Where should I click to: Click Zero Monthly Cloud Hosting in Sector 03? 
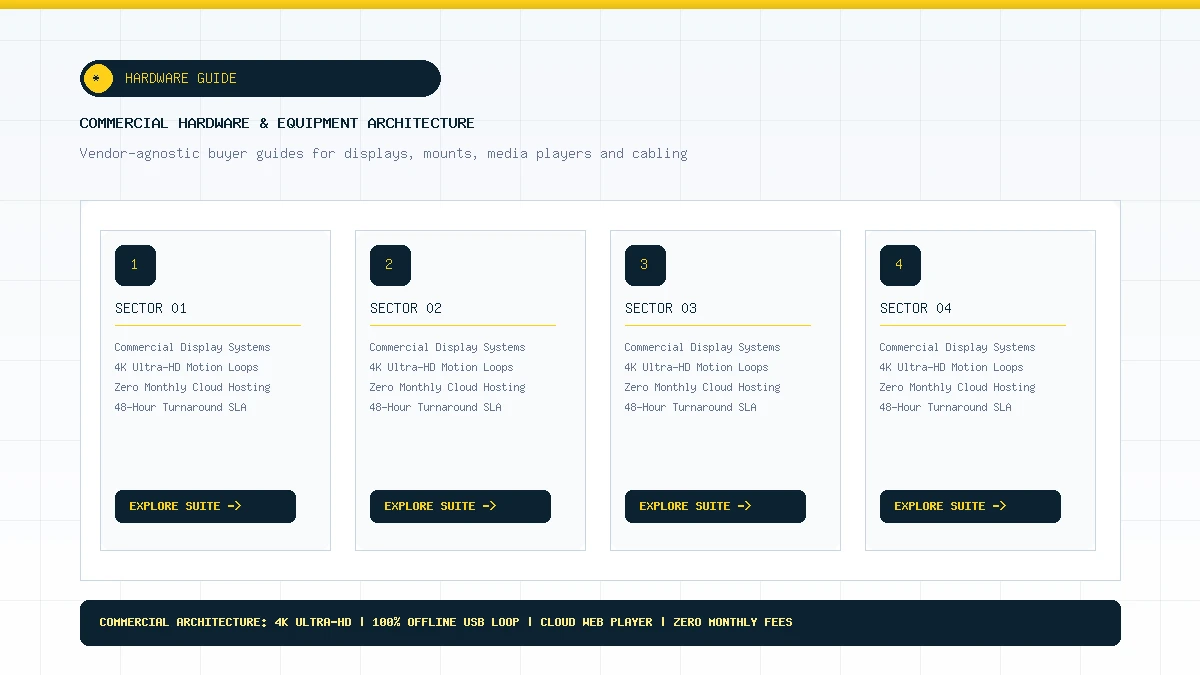pyautogui.click(x=702, y=387)
